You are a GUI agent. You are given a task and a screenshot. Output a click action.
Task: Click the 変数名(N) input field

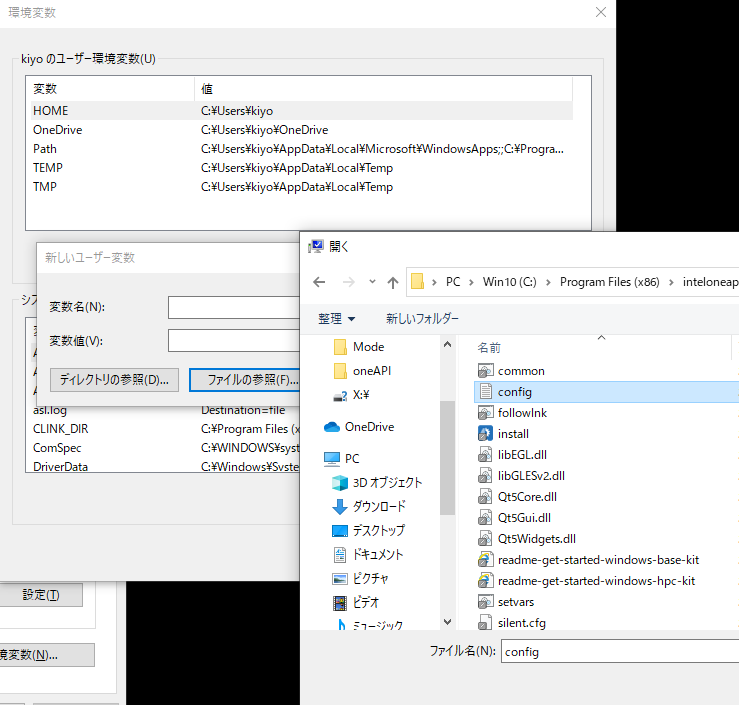click(x=234, y=307)
